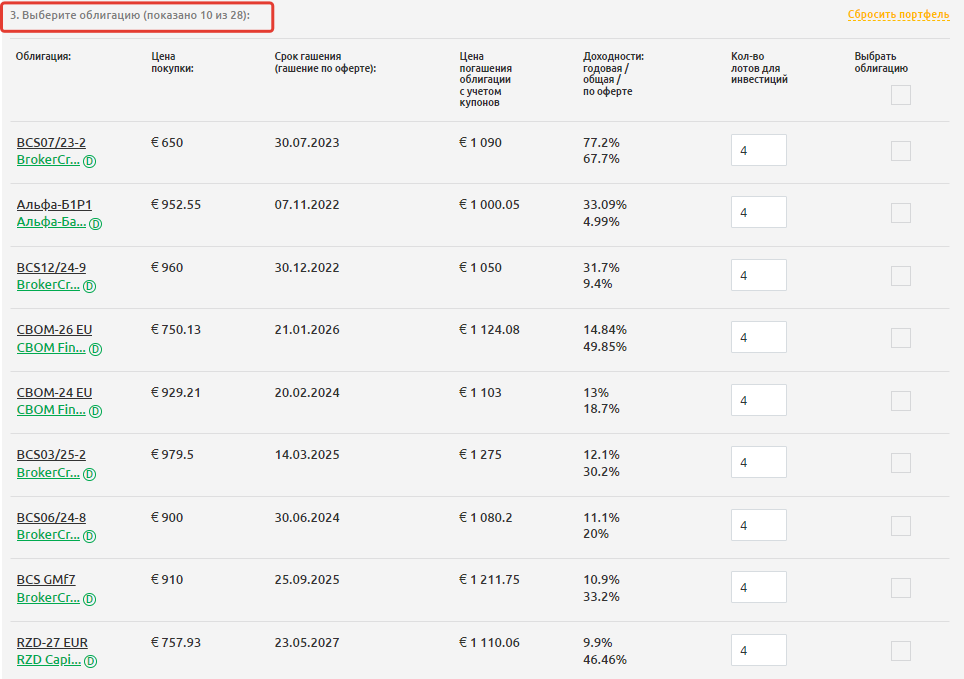This screenshot has width=964, height=679.
Task: Select the CBOM-26 EU bond checkbox
Action: [901, 338]
